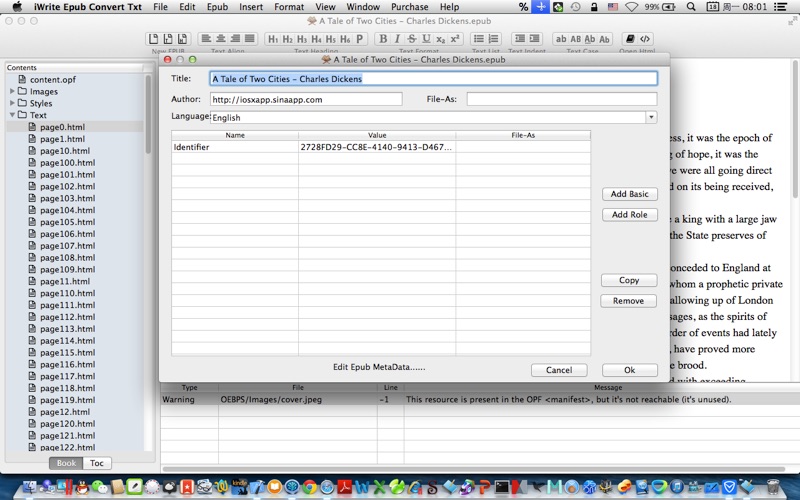Viewport: 800px width, 500px height.
Task: Click the Copy button
Action: [x=629, y=280]
